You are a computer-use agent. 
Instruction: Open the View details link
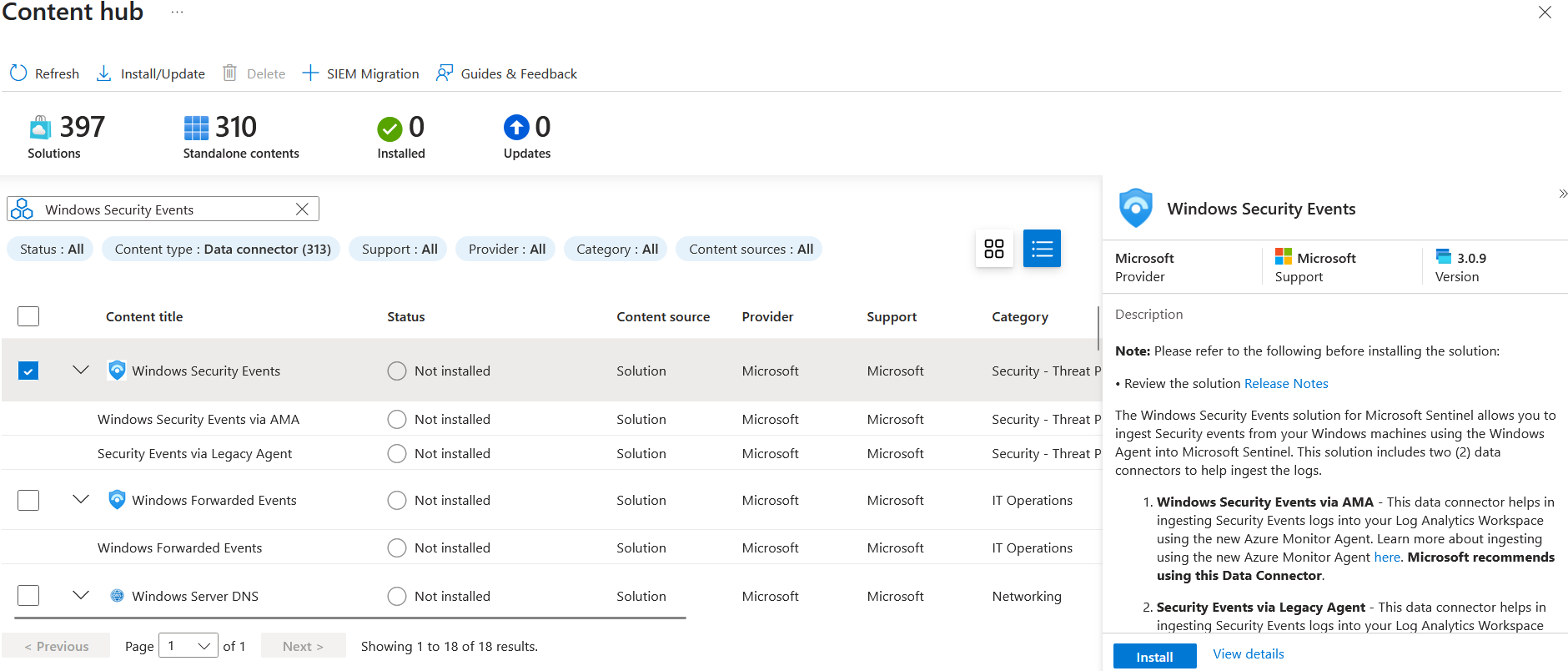pos(1248,653)
